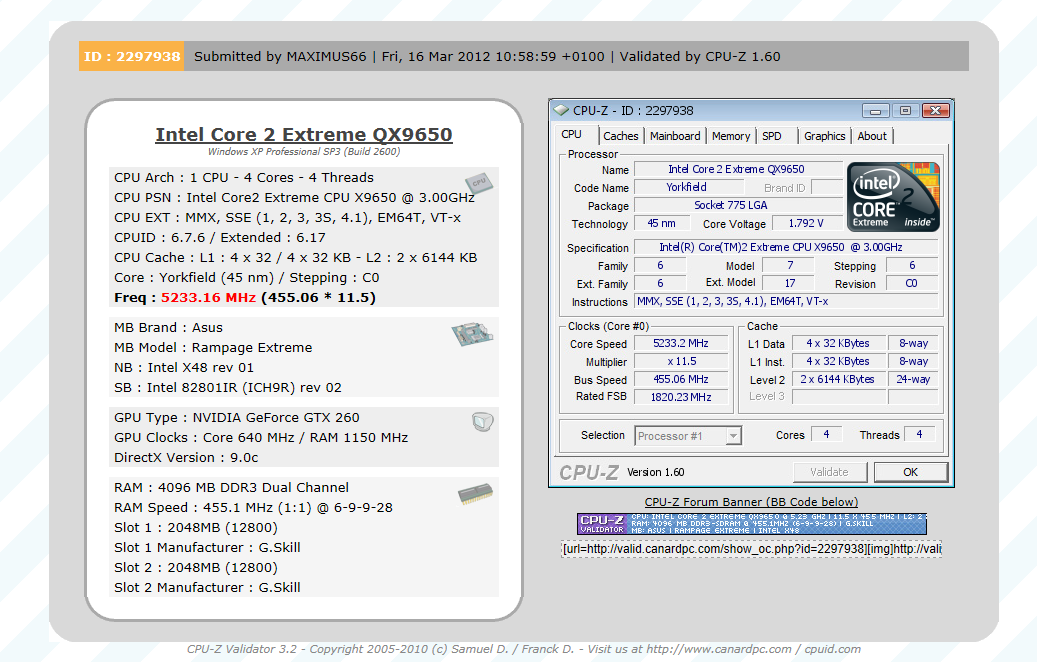The width and height of the screenshot is (1037, 662).
Task: Click the Intel Core 2 Extreme logo
Action: point(893,196)
